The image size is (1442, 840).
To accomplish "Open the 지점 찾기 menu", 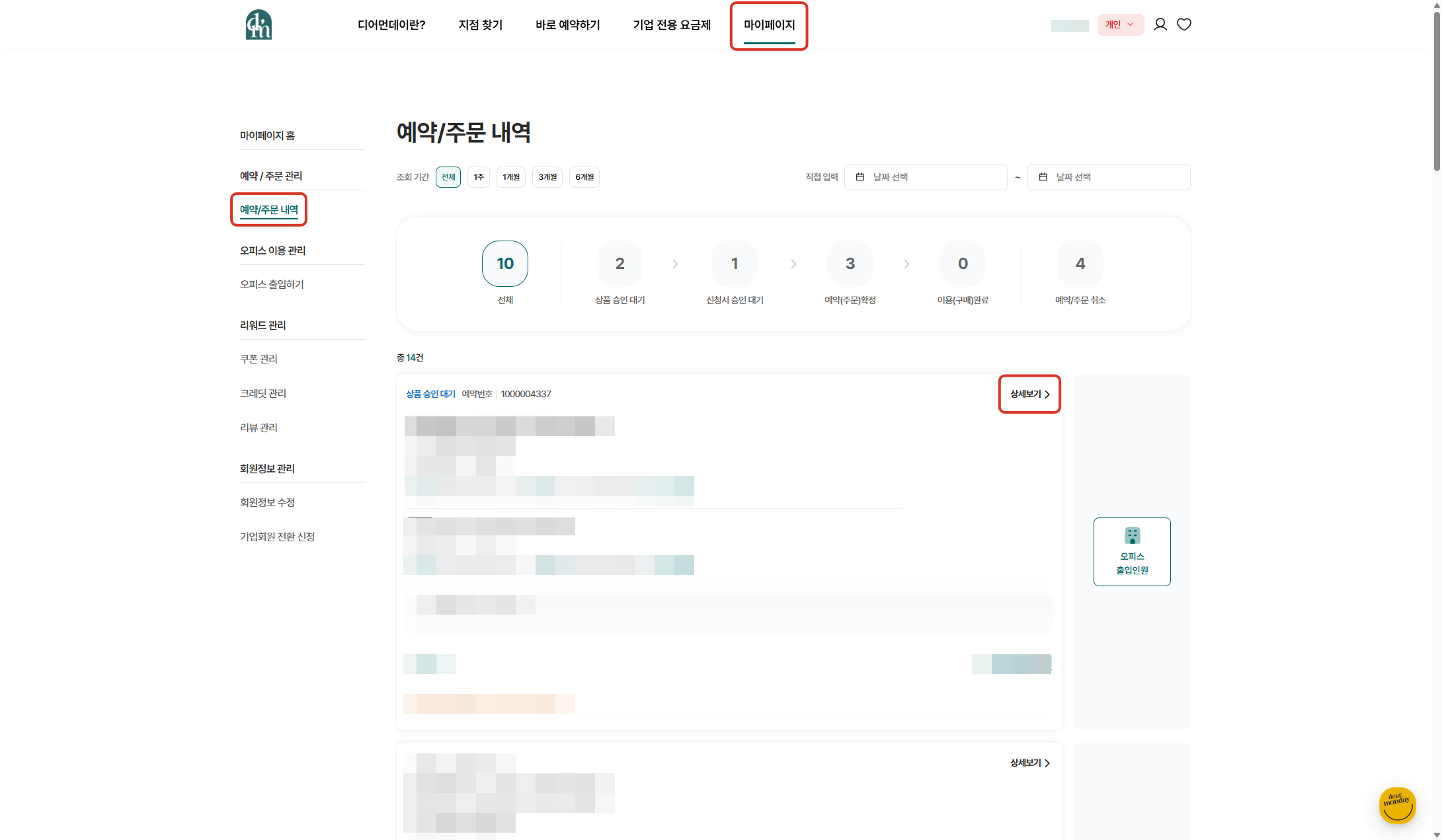I will point(480,25).
